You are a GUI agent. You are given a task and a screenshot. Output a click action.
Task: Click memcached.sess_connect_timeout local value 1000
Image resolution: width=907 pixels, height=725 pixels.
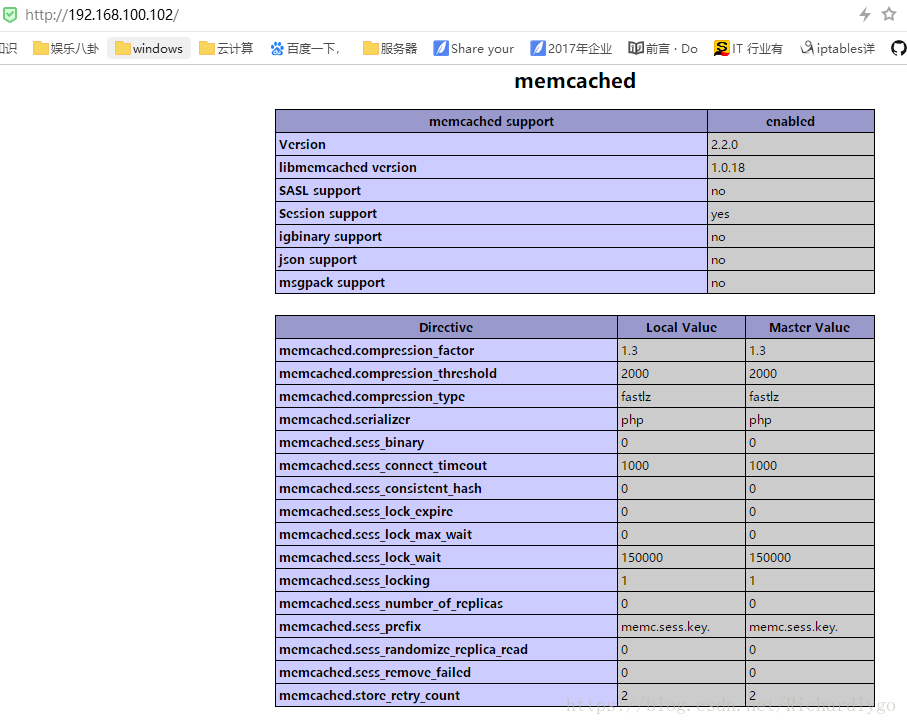(x=635, y=466)
